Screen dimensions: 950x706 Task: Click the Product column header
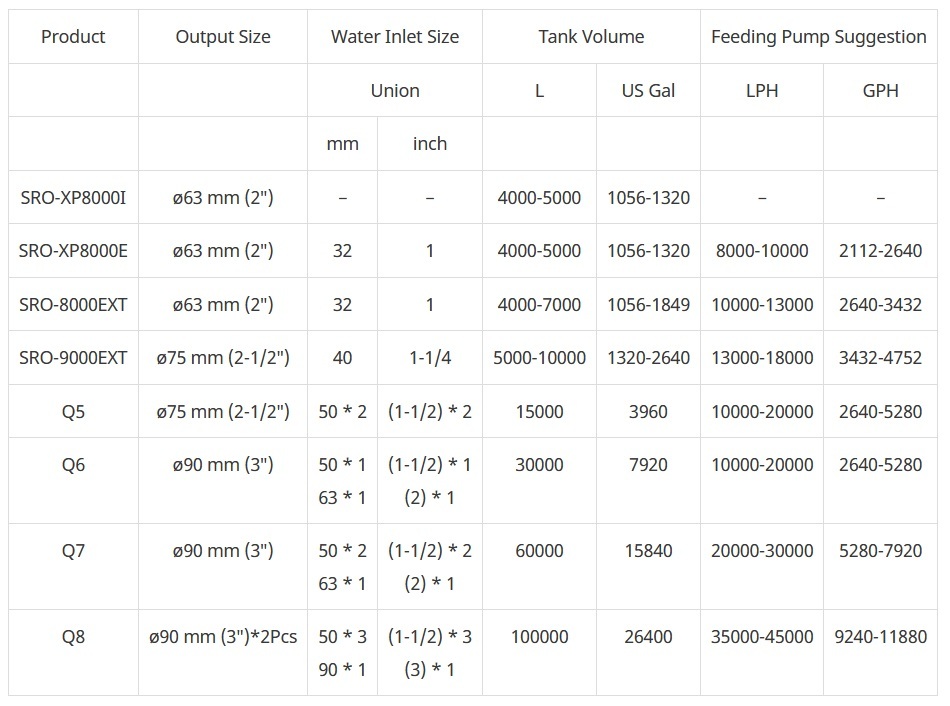click(73, 37)
